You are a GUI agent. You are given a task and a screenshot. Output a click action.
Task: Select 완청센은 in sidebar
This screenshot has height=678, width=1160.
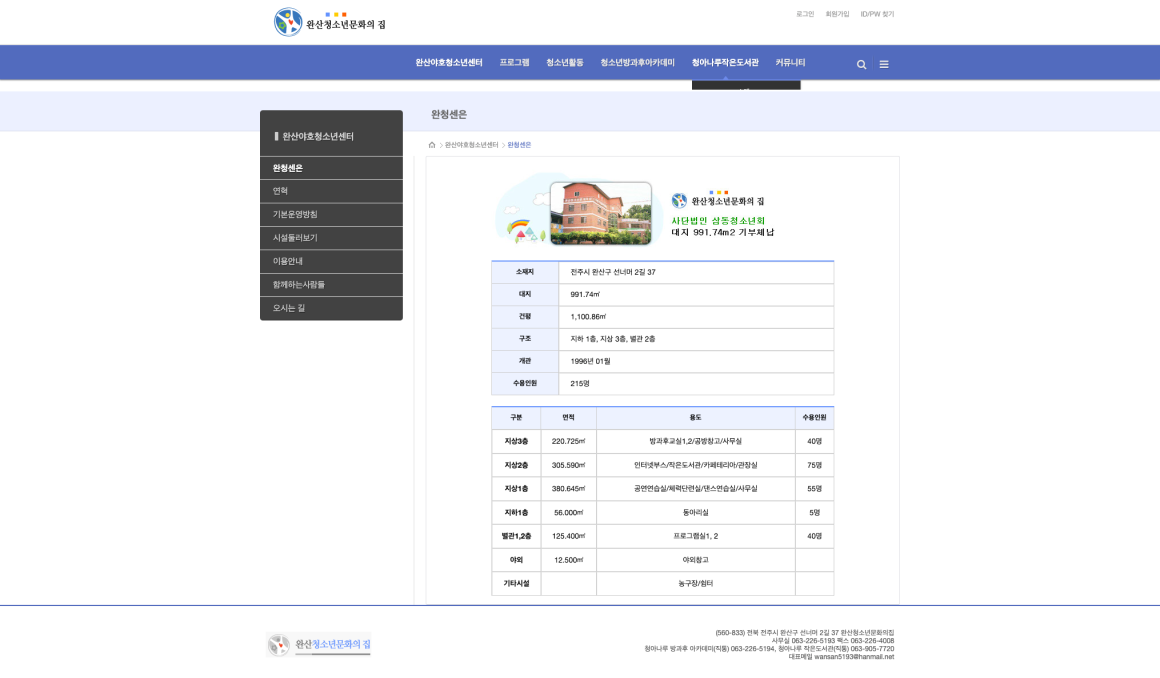(331, 168)
